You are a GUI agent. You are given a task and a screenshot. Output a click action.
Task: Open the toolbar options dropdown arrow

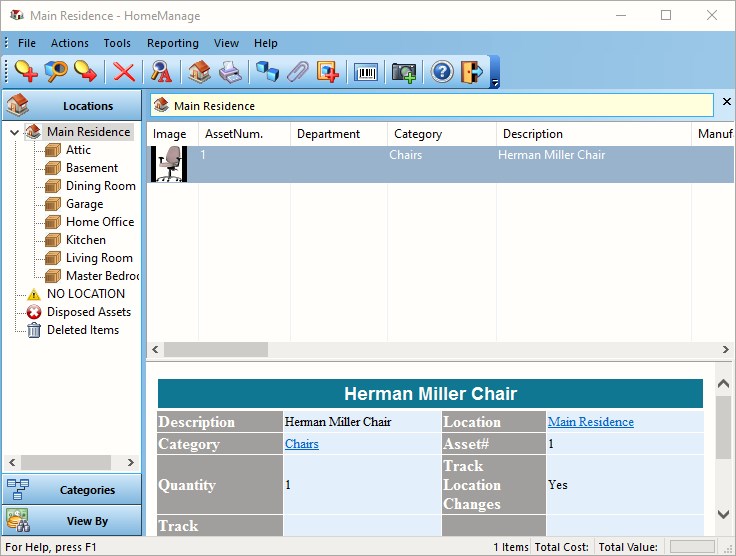[x=494, y=83]
